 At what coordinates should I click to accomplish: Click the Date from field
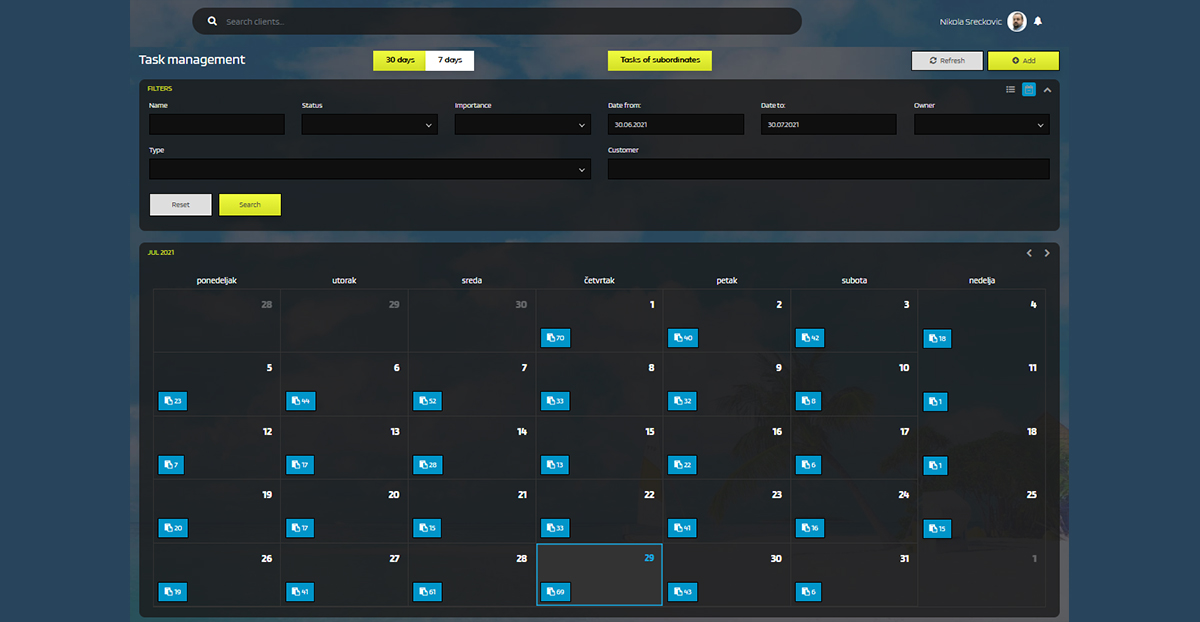675,124
